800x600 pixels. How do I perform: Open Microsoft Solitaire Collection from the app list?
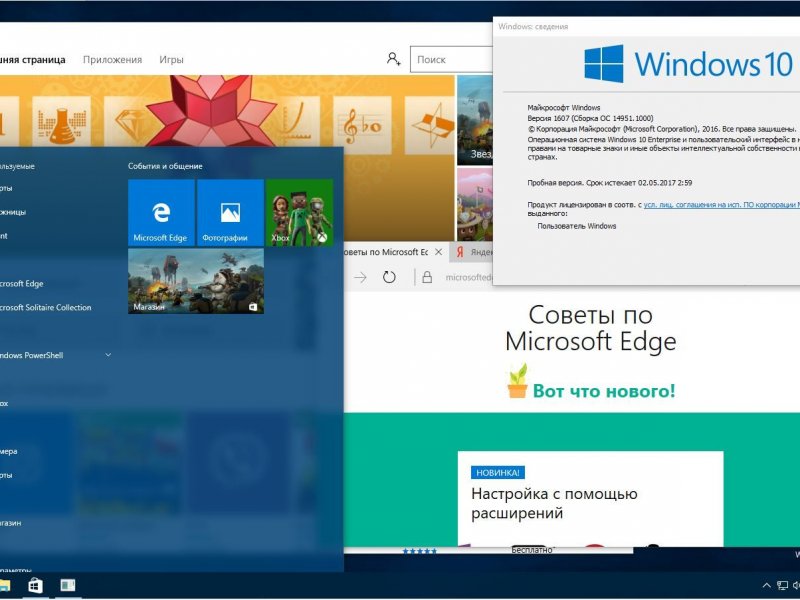(x=45, y=307)
